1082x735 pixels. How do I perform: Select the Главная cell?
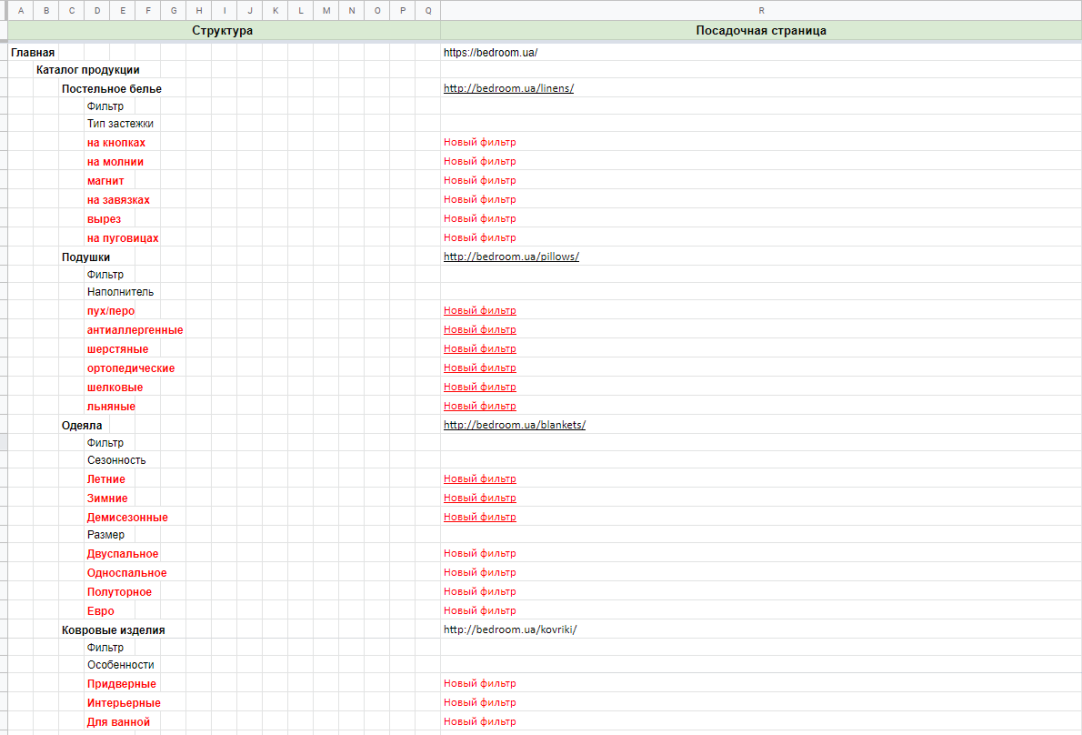pyautogui.click(x=32, y=52)
